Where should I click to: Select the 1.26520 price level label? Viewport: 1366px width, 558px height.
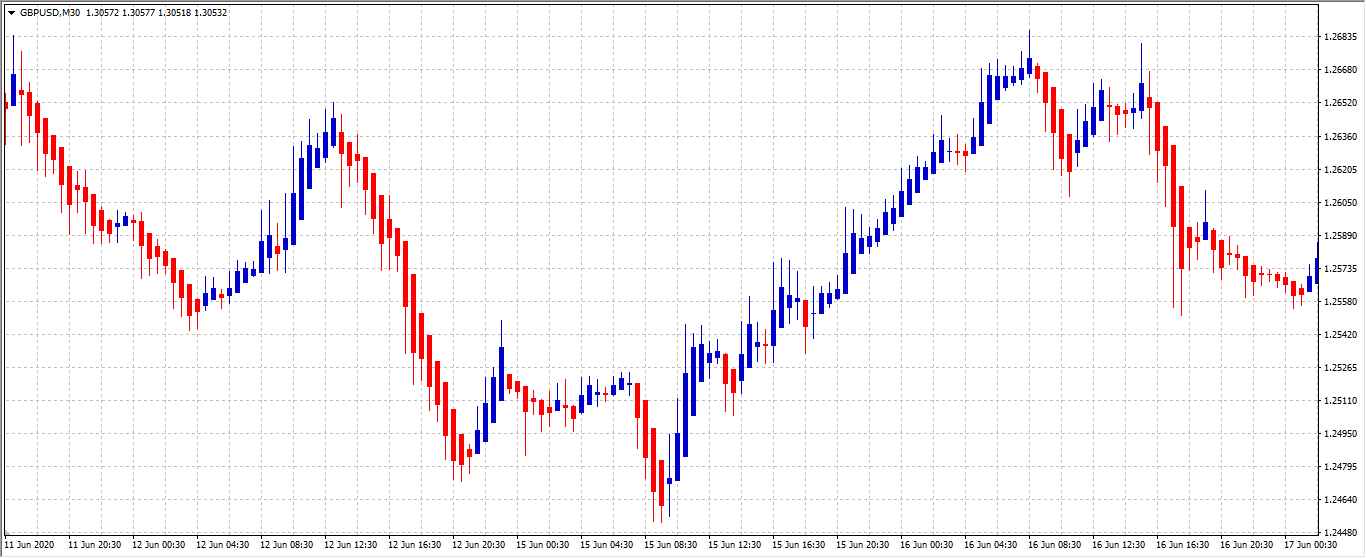1338,103
